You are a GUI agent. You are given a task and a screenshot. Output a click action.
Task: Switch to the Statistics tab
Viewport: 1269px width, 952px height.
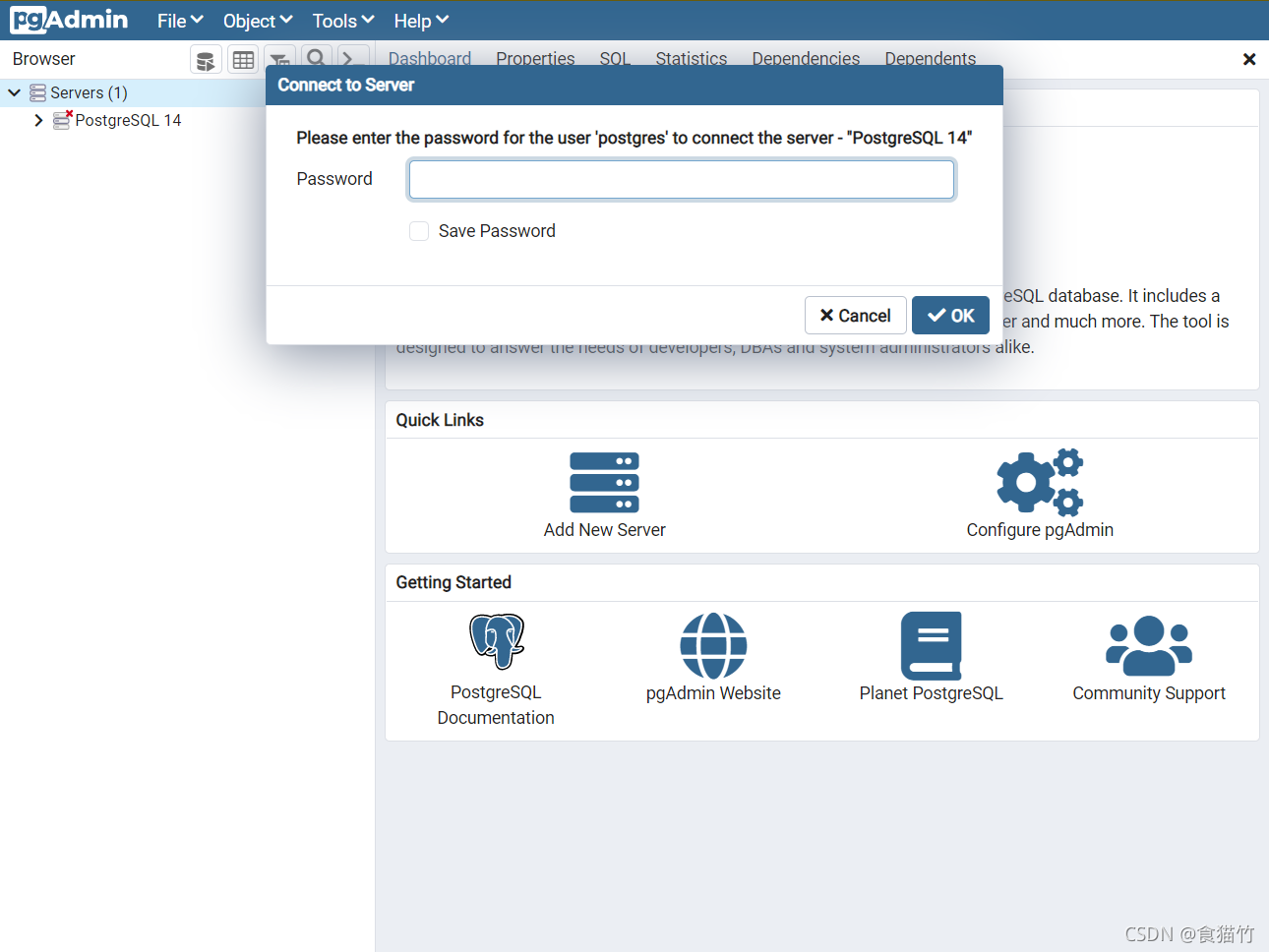(692, 58)
